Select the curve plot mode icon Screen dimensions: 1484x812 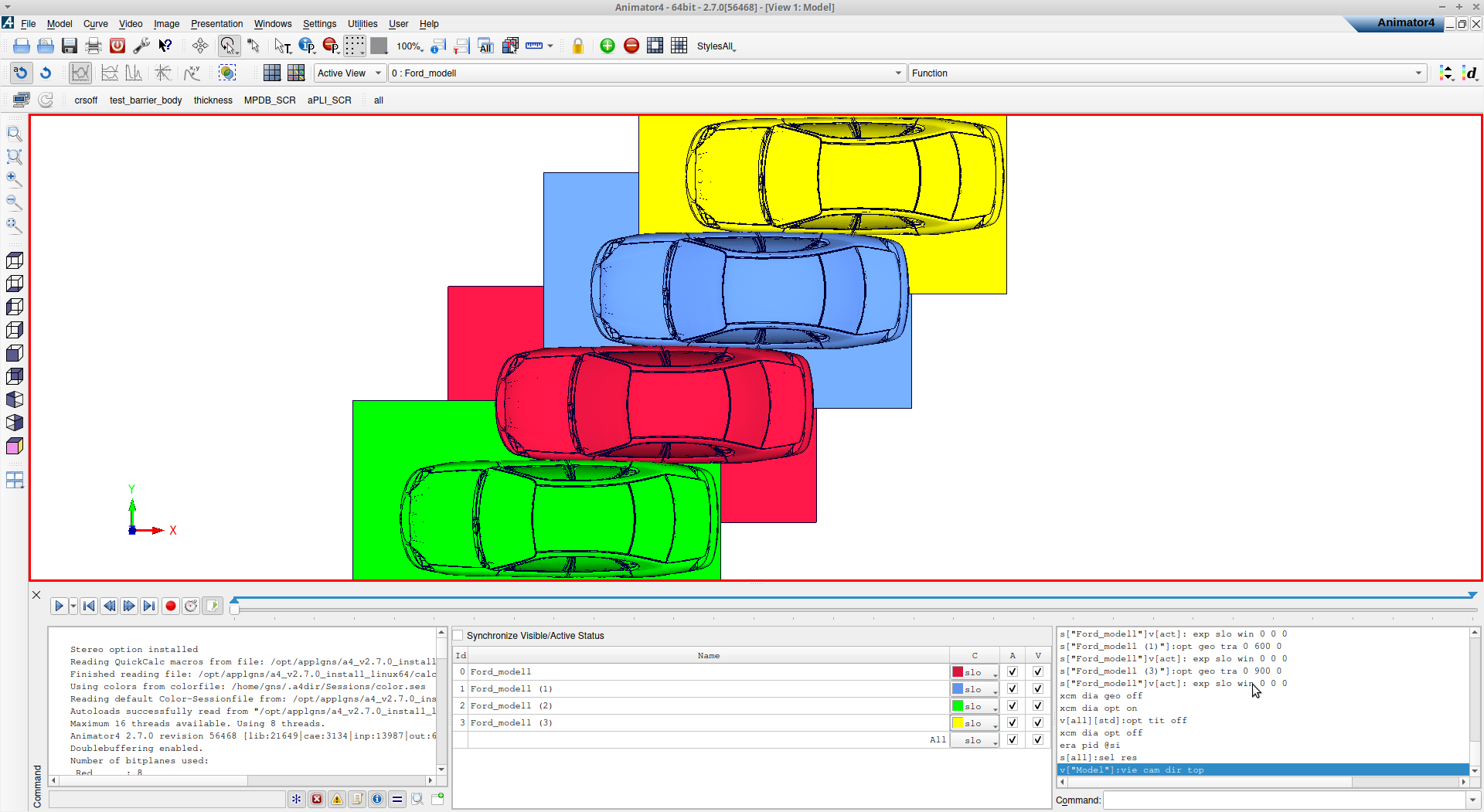80,73
